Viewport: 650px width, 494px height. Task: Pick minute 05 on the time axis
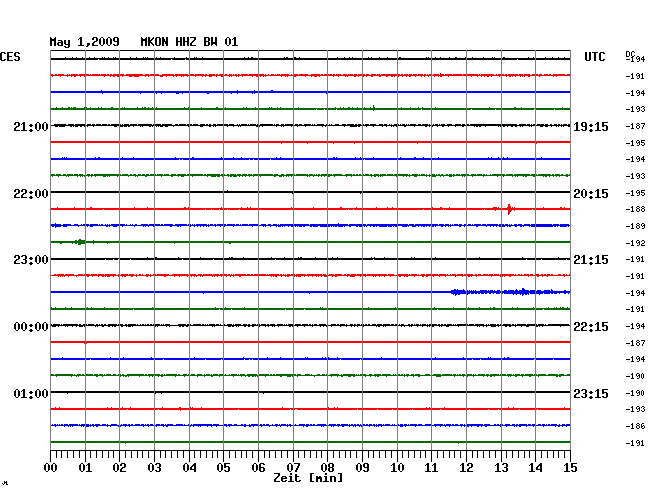(223, 468)
